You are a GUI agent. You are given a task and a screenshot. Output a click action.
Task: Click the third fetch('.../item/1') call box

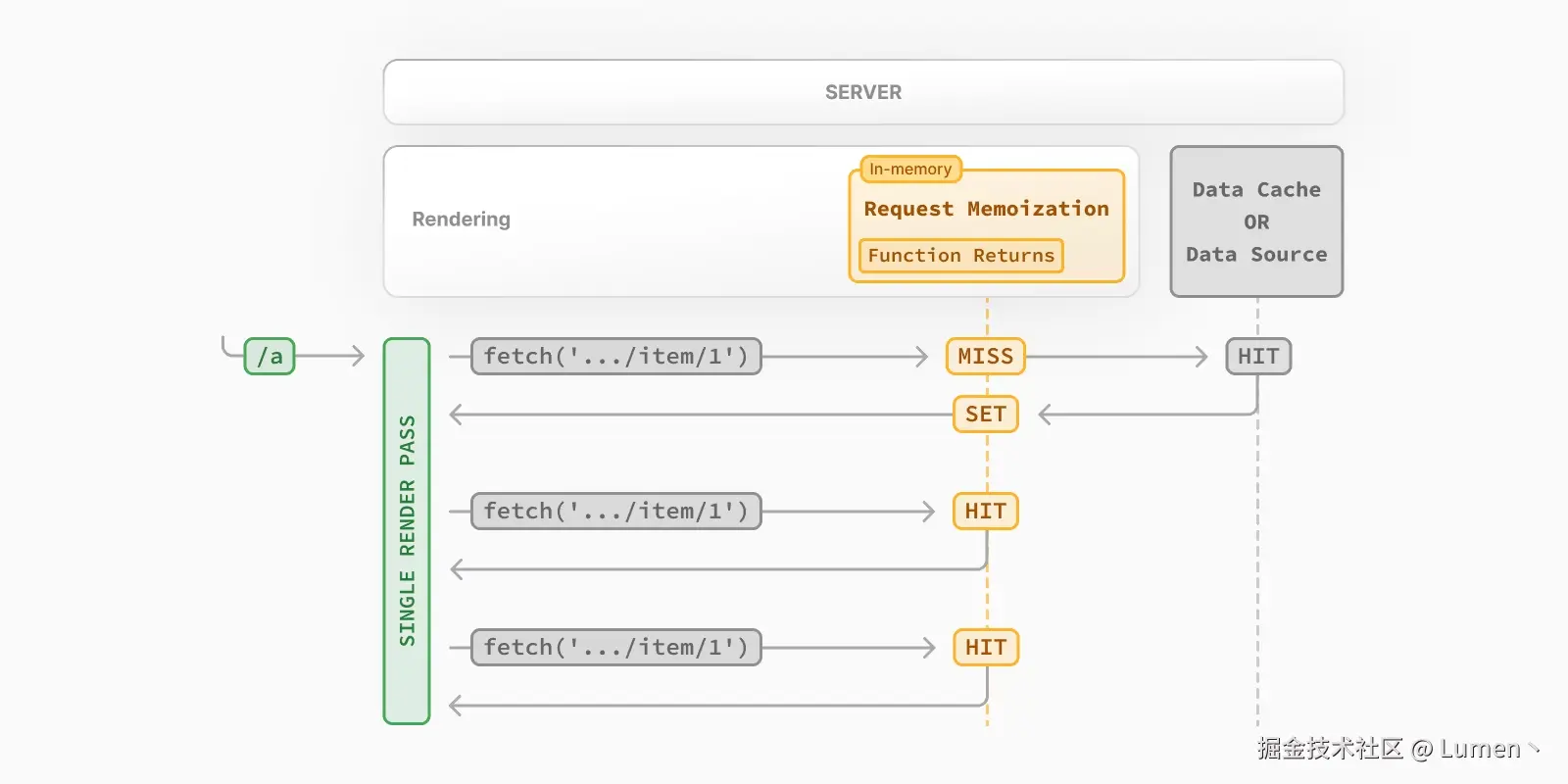615,648
